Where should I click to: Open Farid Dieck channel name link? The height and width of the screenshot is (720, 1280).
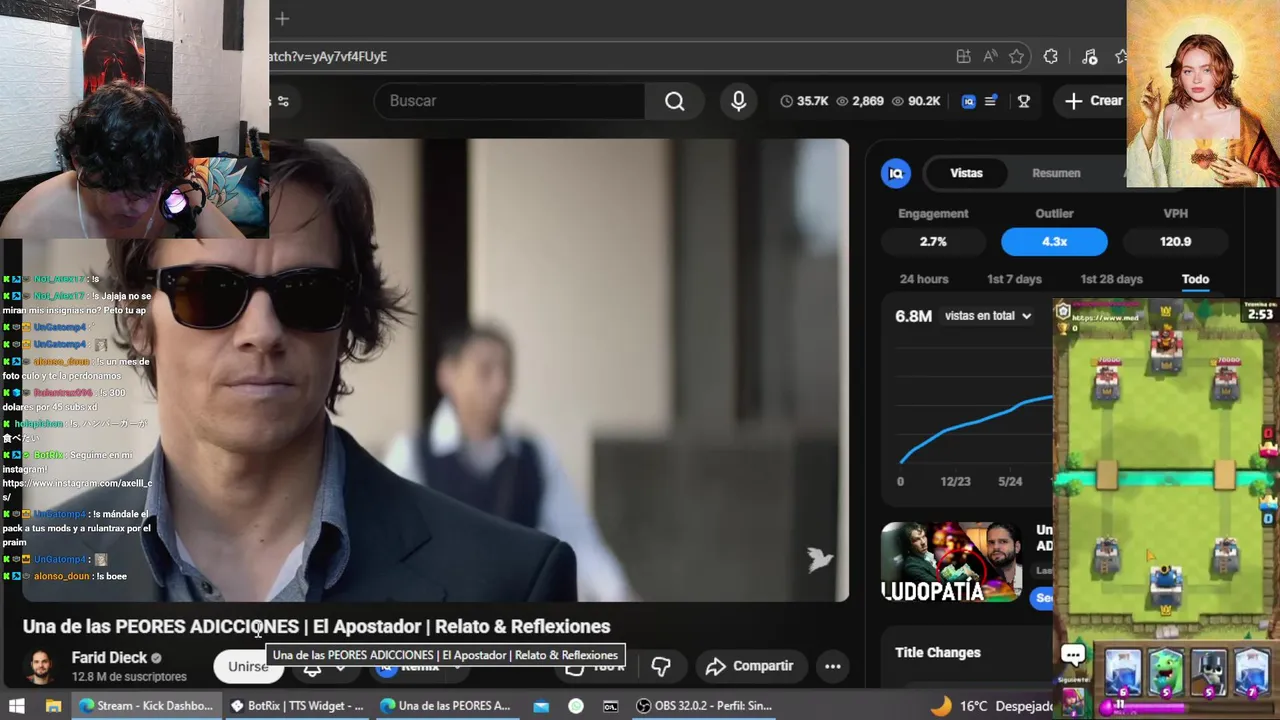[109, 657]
